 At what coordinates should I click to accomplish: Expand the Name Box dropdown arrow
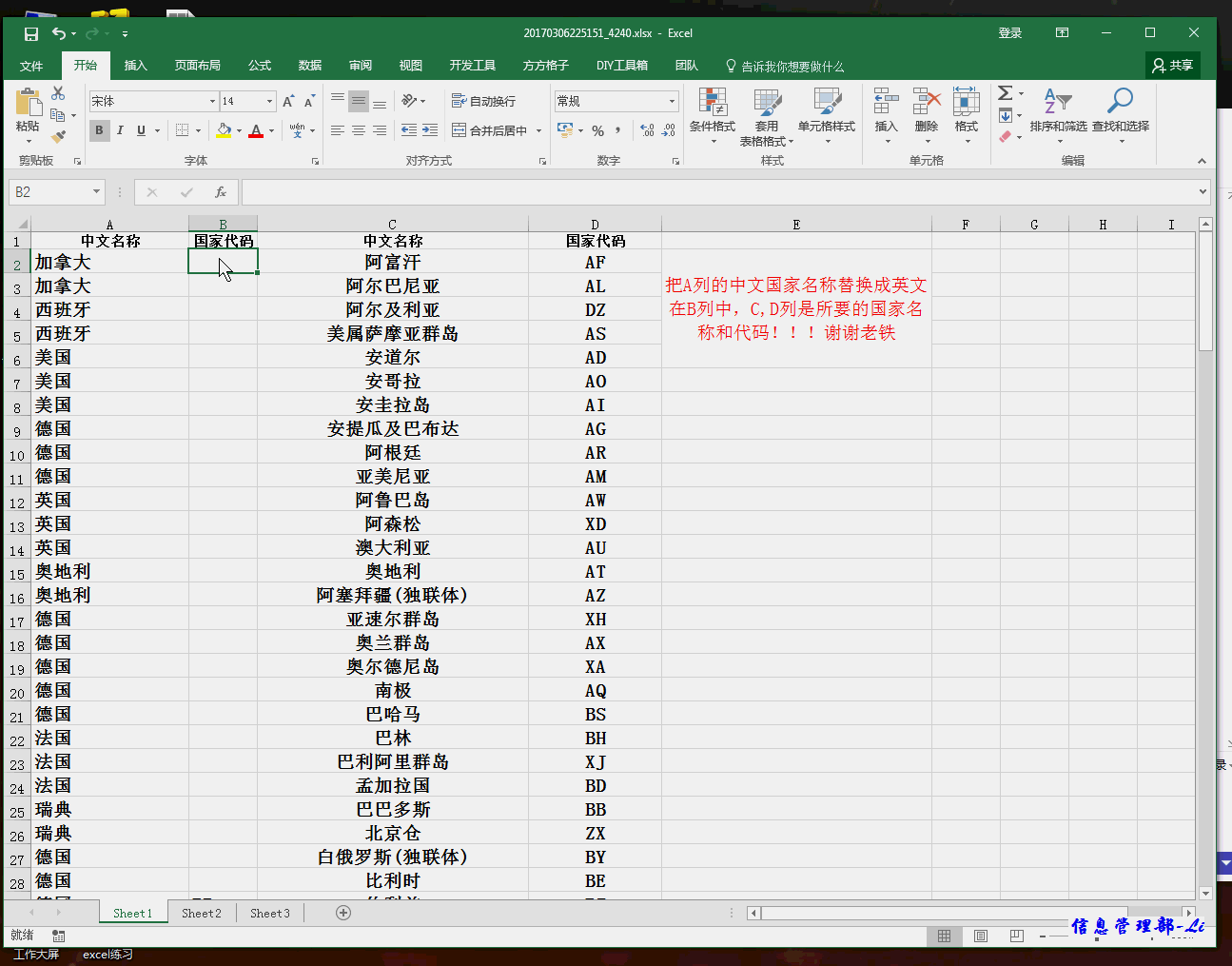click(96, 192)
